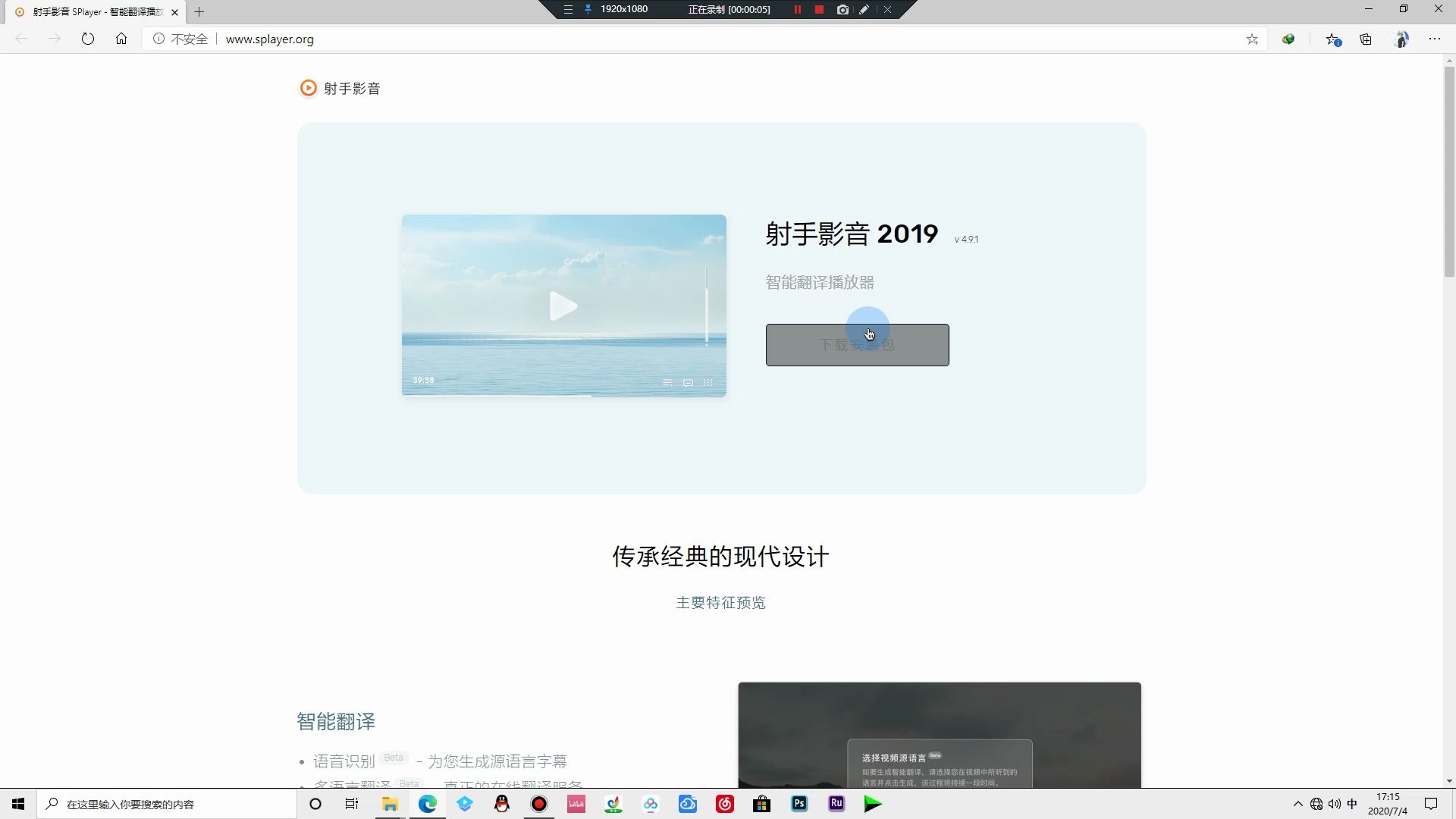This screenshot has height=819, width=1456.
Task: Switch to Microsoft Edge in the taskbar
Action: pos(428,804)
